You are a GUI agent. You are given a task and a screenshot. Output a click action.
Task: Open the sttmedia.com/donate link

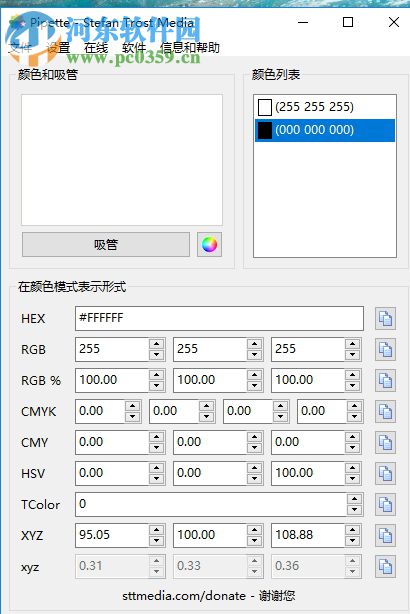click(x=184, y=596)
